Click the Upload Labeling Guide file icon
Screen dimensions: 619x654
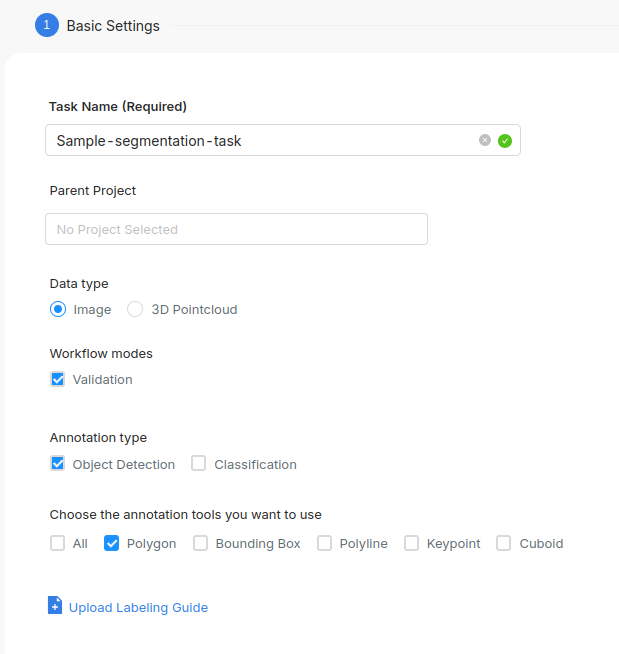[x=55, y=605]
